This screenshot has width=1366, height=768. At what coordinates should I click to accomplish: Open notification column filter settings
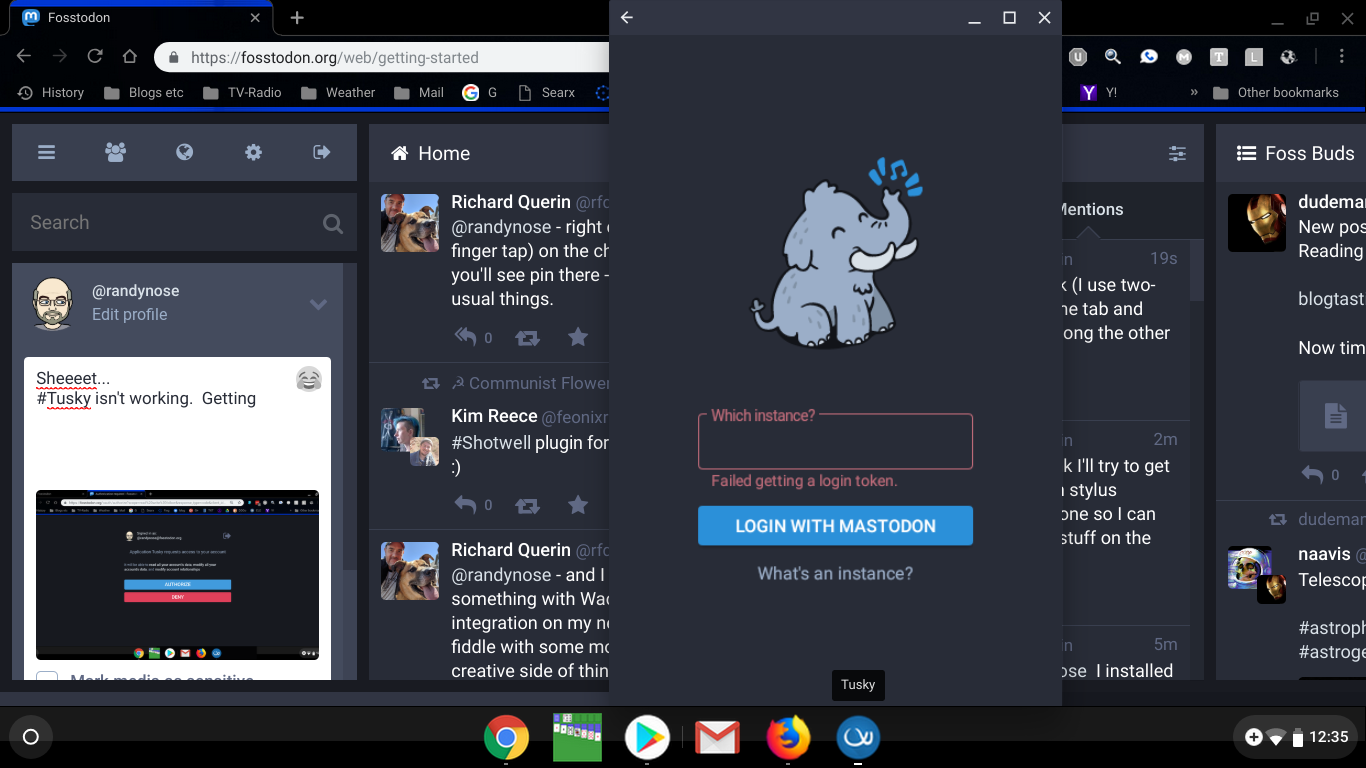coord(1177,153)
